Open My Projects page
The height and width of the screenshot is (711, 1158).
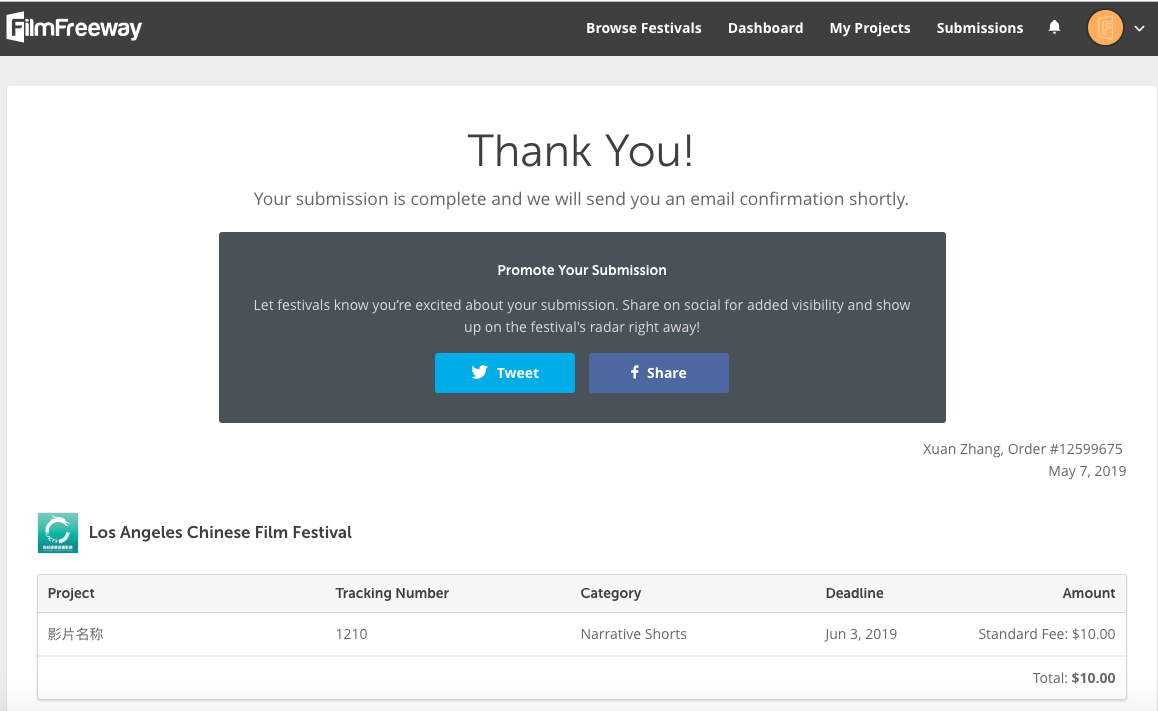tap(869, 28)
